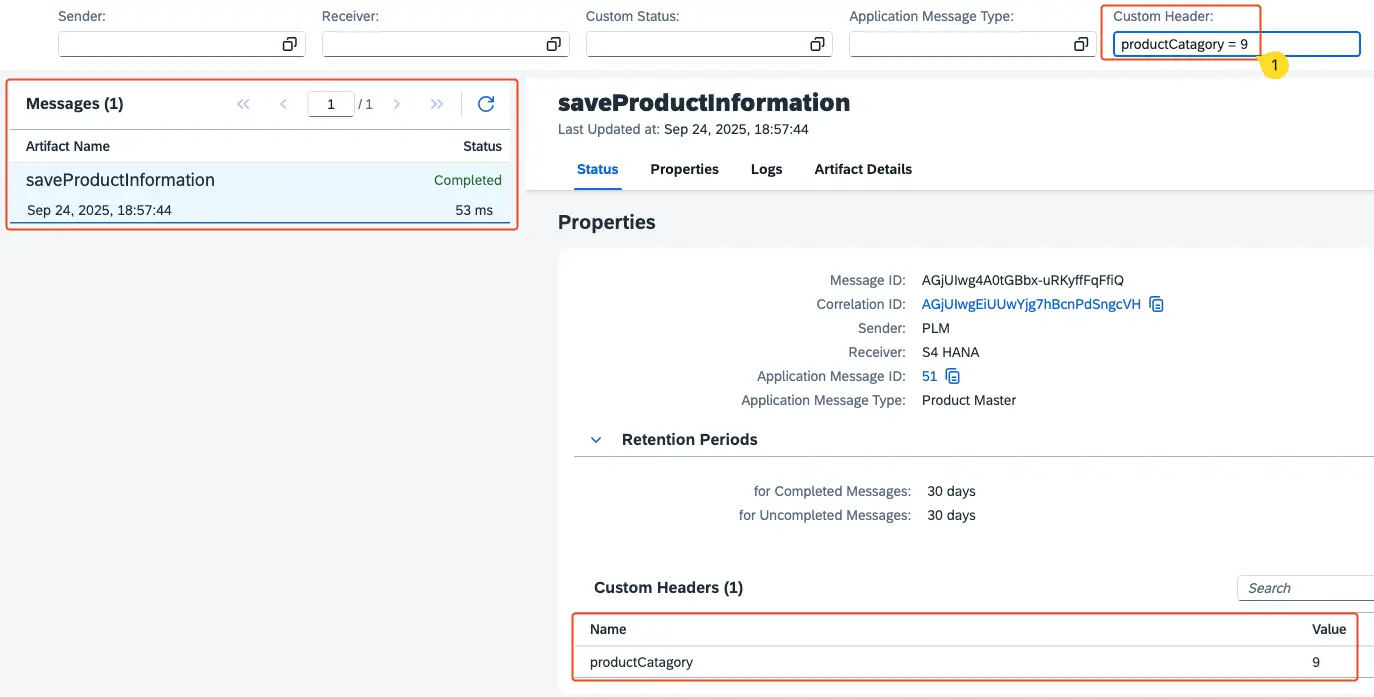Go to next messages page
The height and width of the screenshot is (697, 1374).
click(397, 104)
